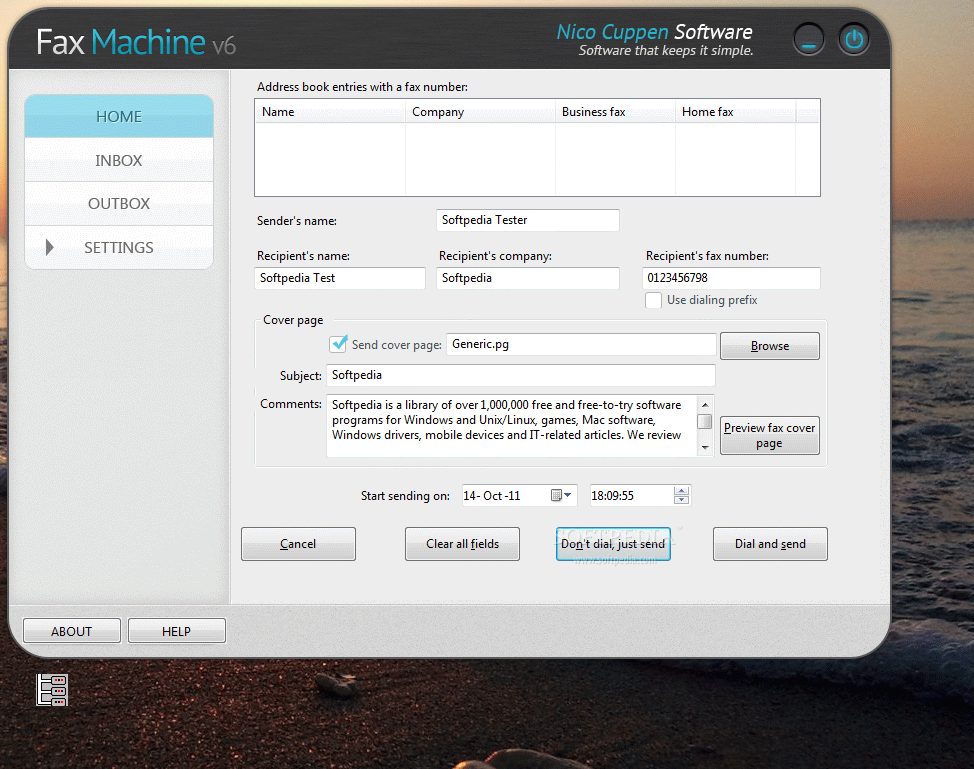Click inside the Comments text area
This screenshot has width=974, height=769.
tap(511, 426)
